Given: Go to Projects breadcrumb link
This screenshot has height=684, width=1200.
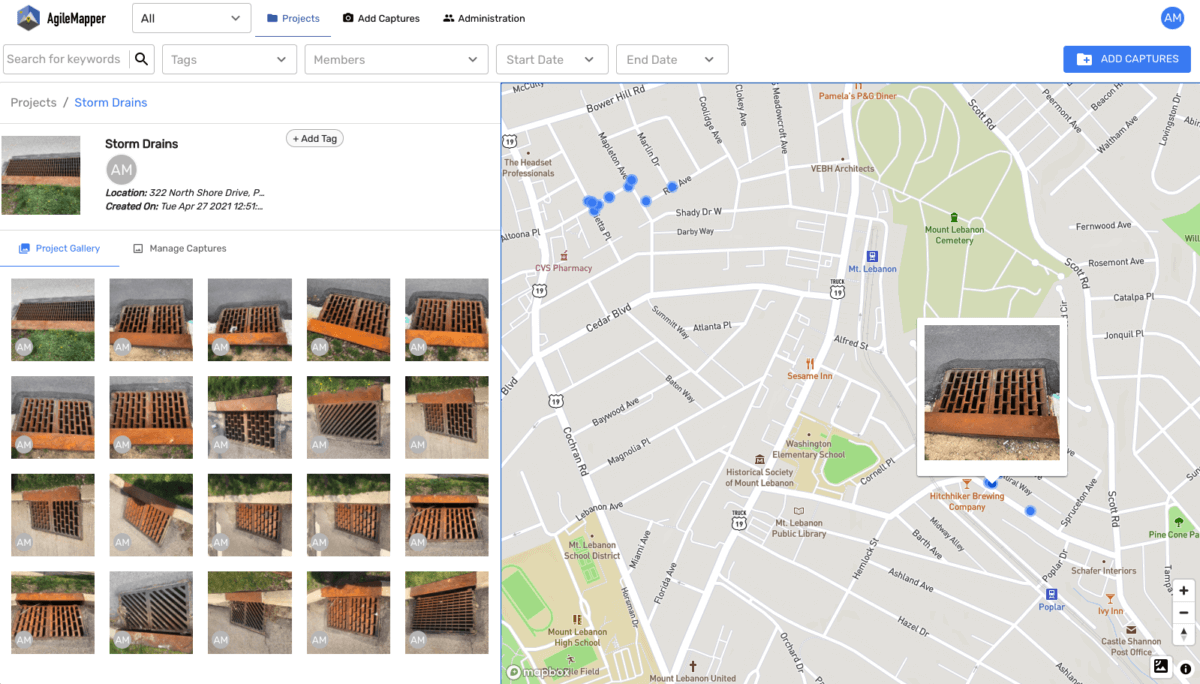Looking at the screenshot, I should pos(33,102).
